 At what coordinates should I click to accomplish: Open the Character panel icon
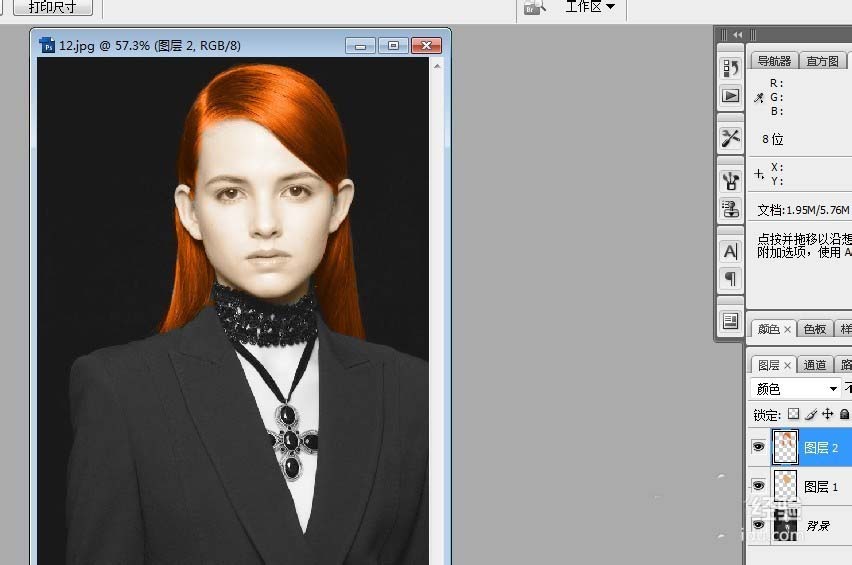click(730, 251)
